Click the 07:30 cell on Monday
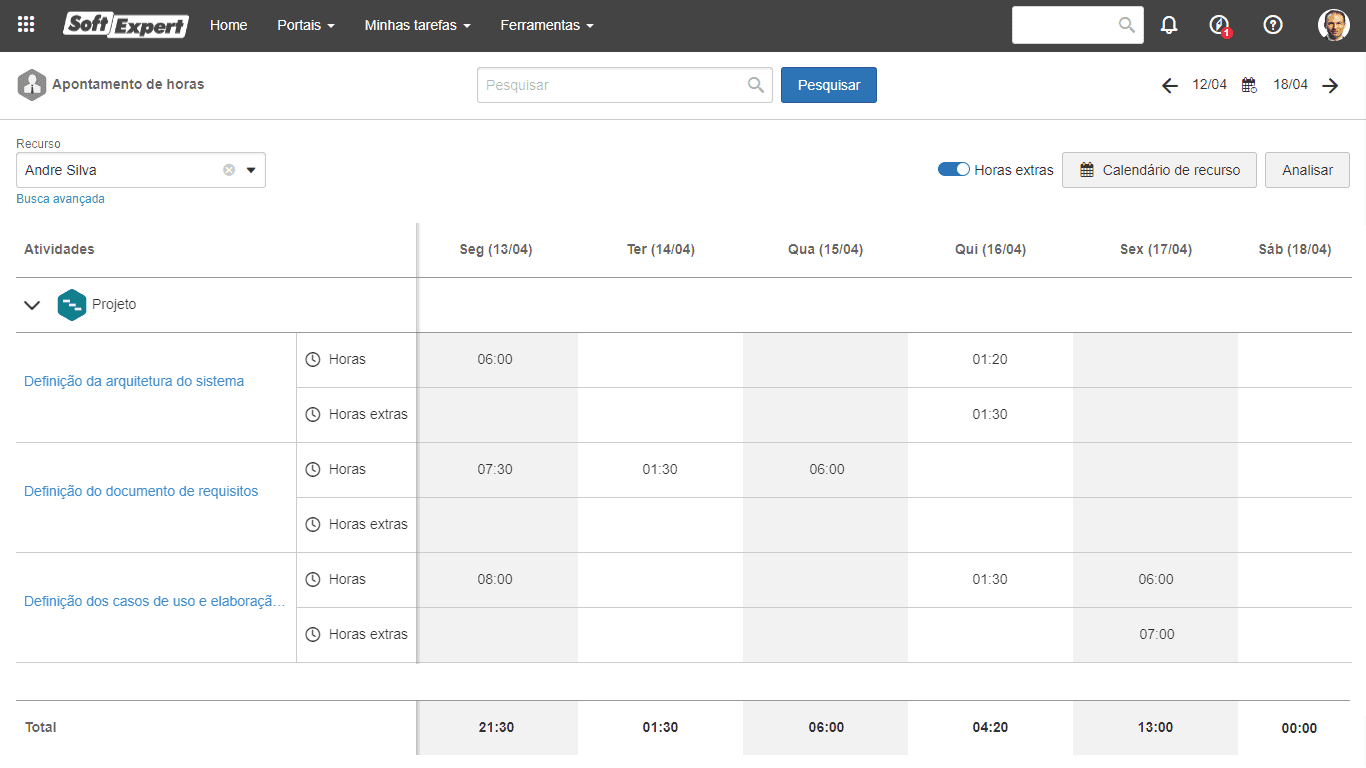 click(x=495, y=469)
